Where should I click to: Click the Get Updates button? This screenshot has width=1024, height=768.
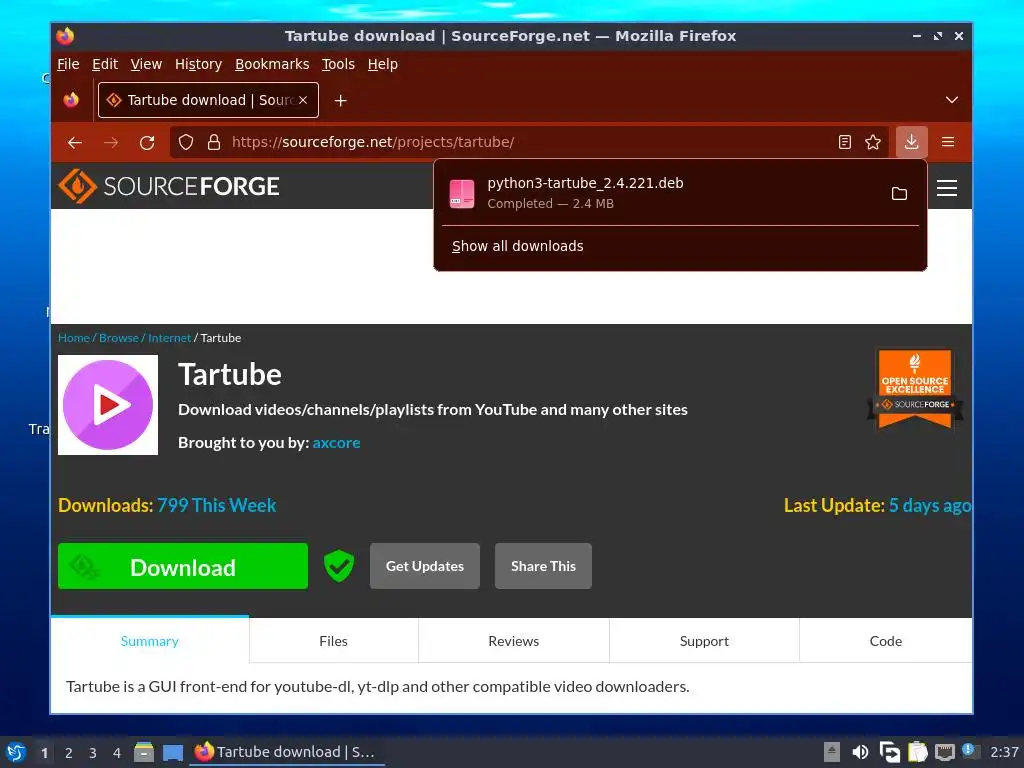pyautogui.click(x=424, y=566)
